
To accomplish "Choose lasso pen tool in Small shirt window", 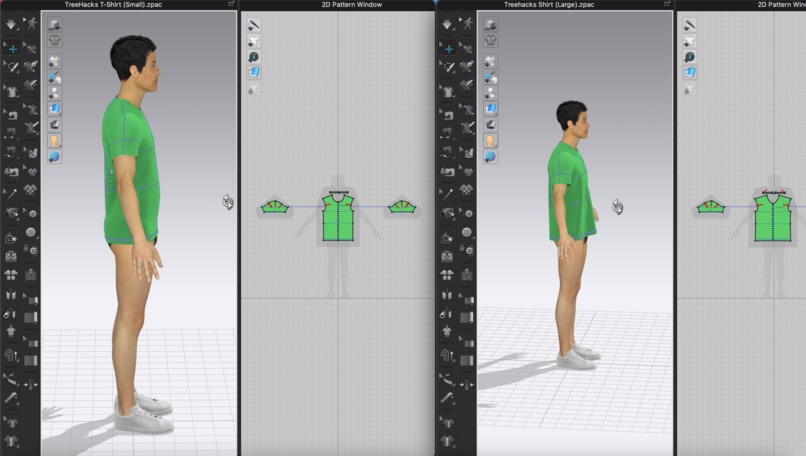I will [11, 67].
